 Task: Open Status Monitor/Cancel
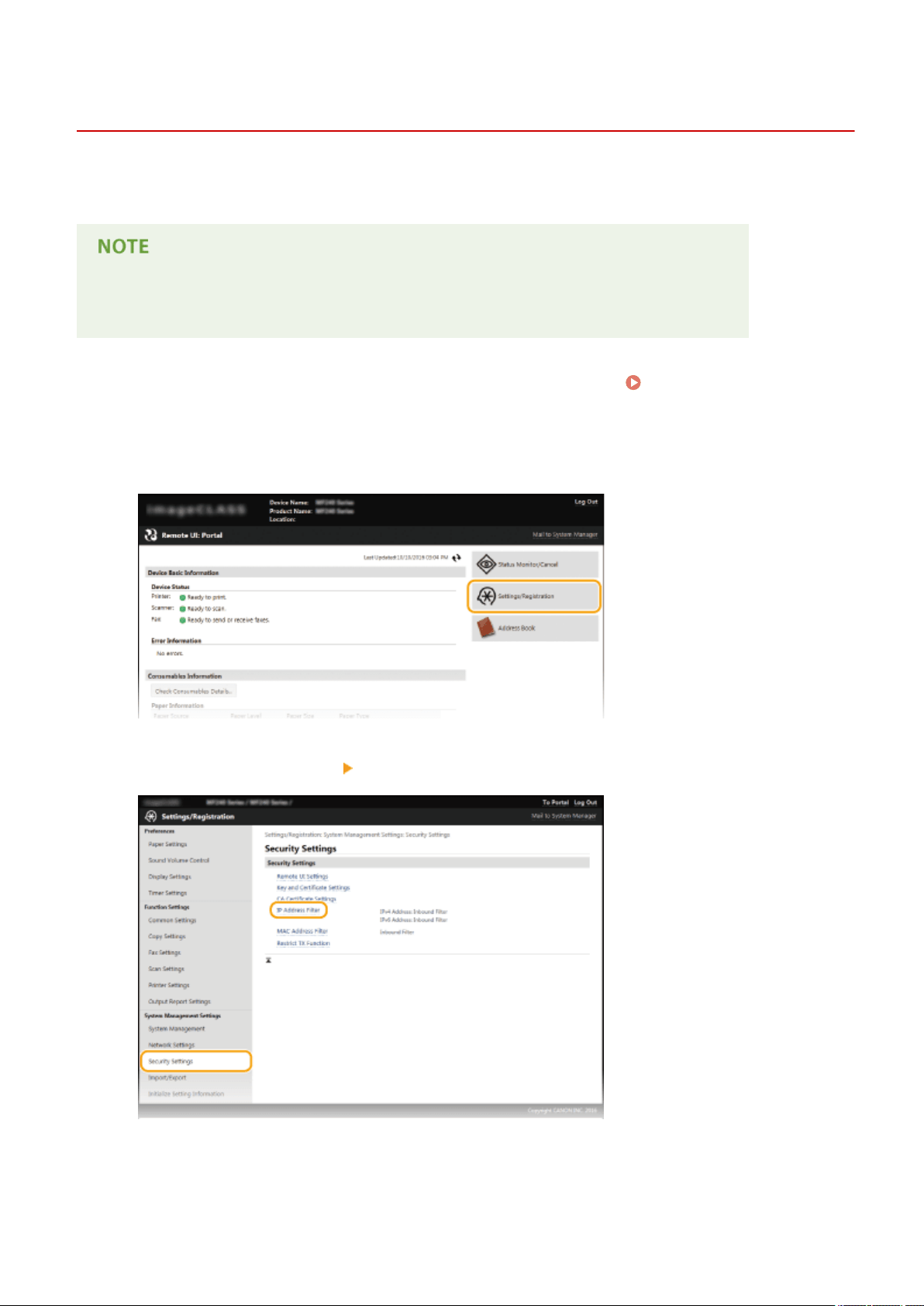coord(535,564)
